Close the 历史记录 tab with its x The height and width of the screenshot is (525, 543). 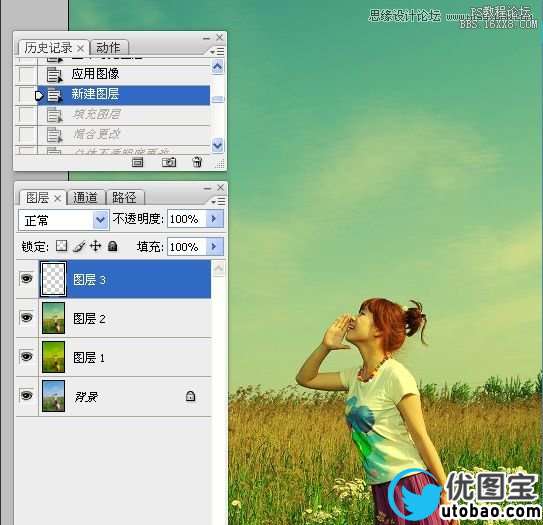[80, 48]
